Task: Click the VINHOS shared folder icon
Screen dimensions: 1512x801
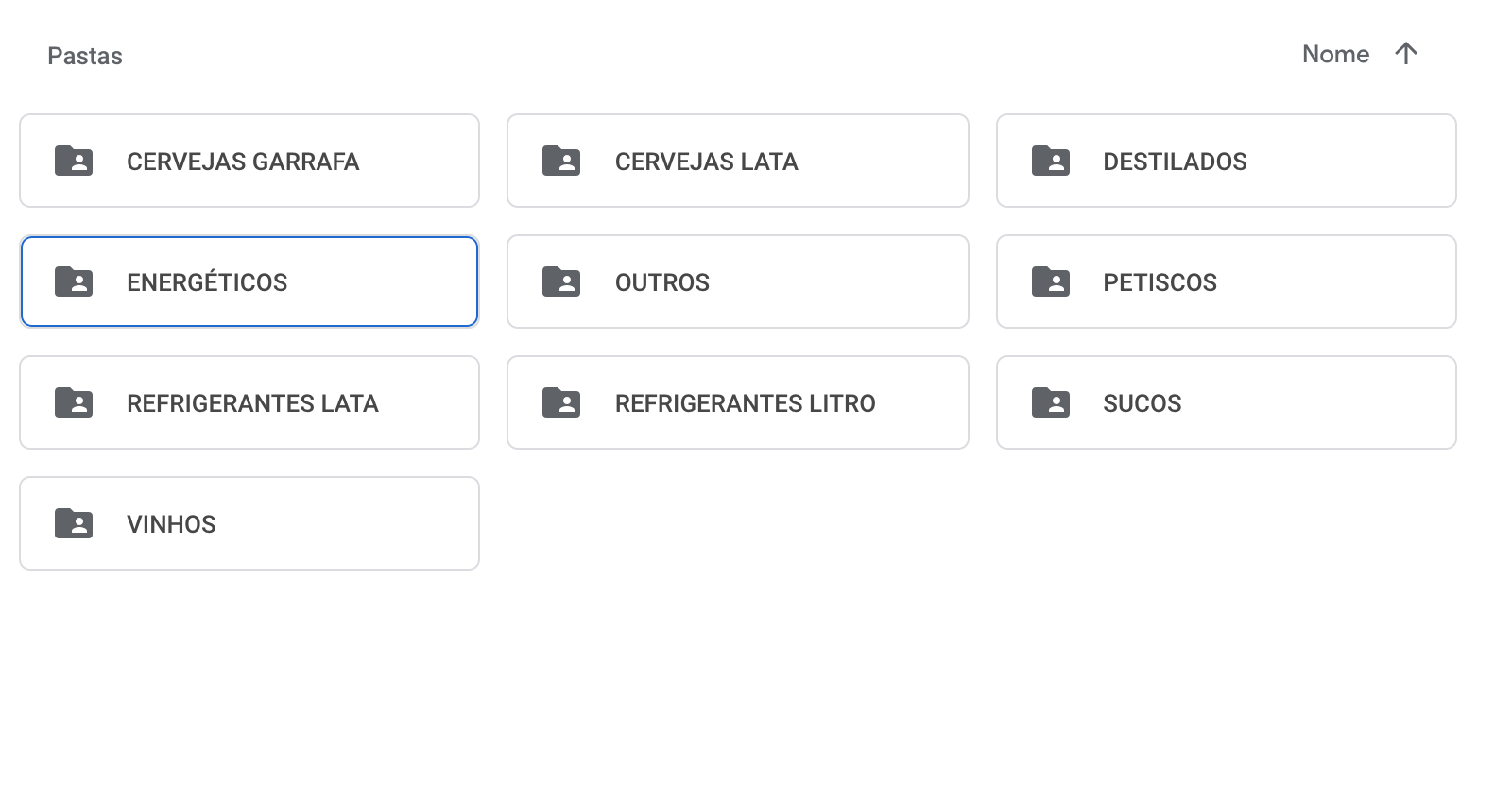Action: 74,523
